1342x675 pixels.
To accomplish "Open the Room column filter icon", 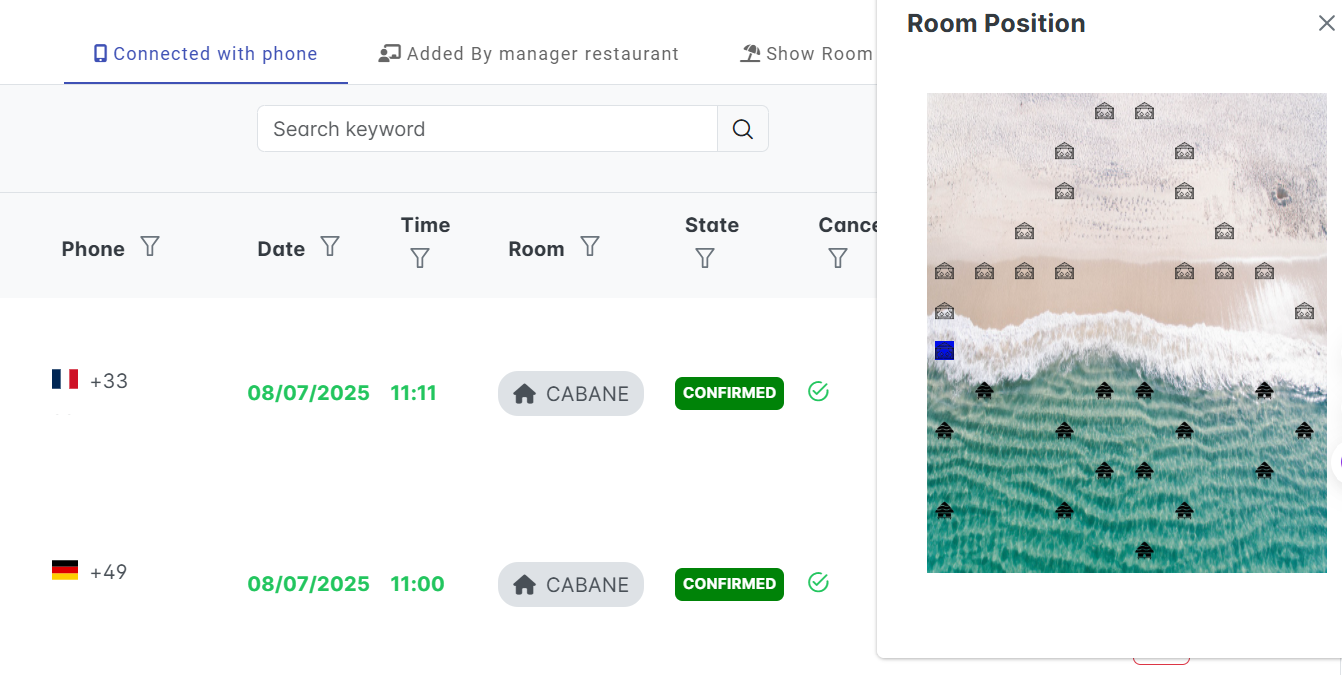I will (x=590, y=246).
